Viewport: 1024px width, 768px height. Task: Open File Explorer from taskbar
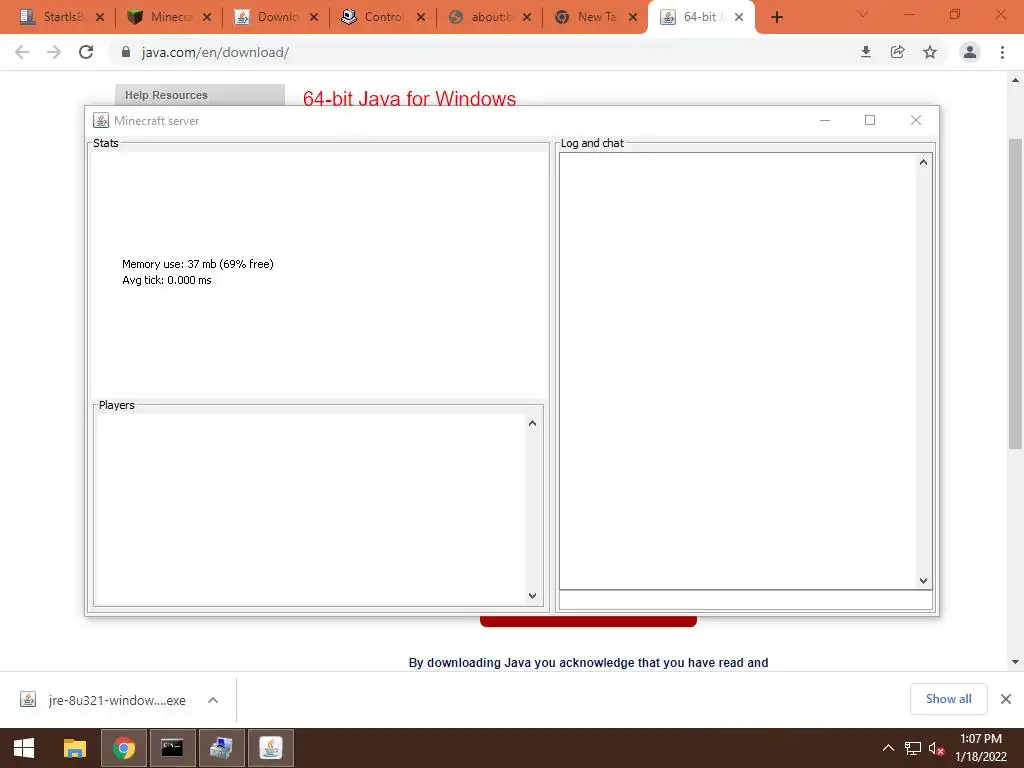(x=74, y=748)
